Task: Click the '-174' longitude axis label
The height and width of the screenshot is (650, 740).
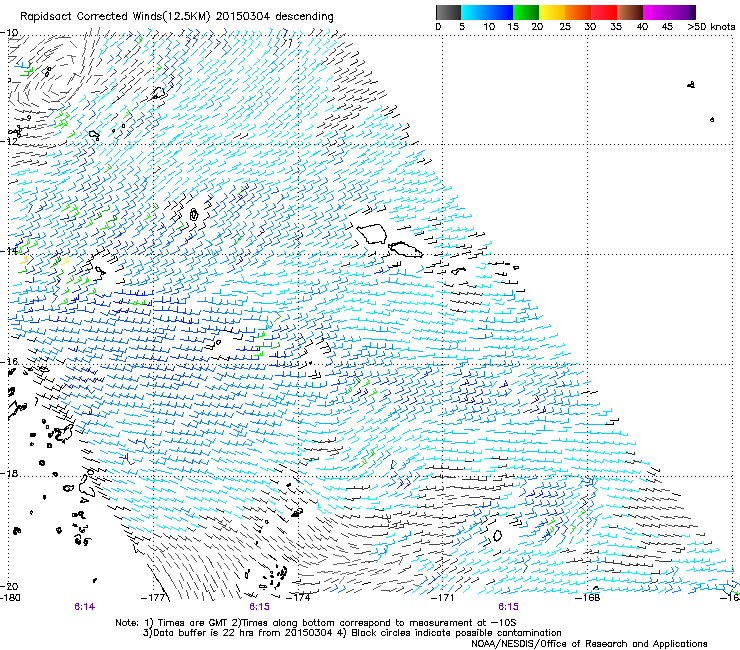Action: [x=299, y=598]
